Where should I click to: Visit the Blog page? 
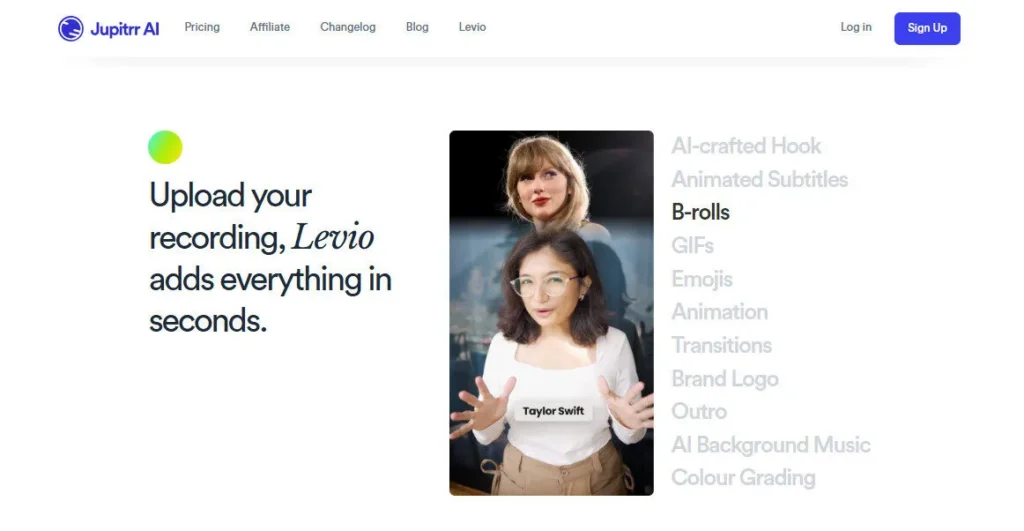pos(417,27)
